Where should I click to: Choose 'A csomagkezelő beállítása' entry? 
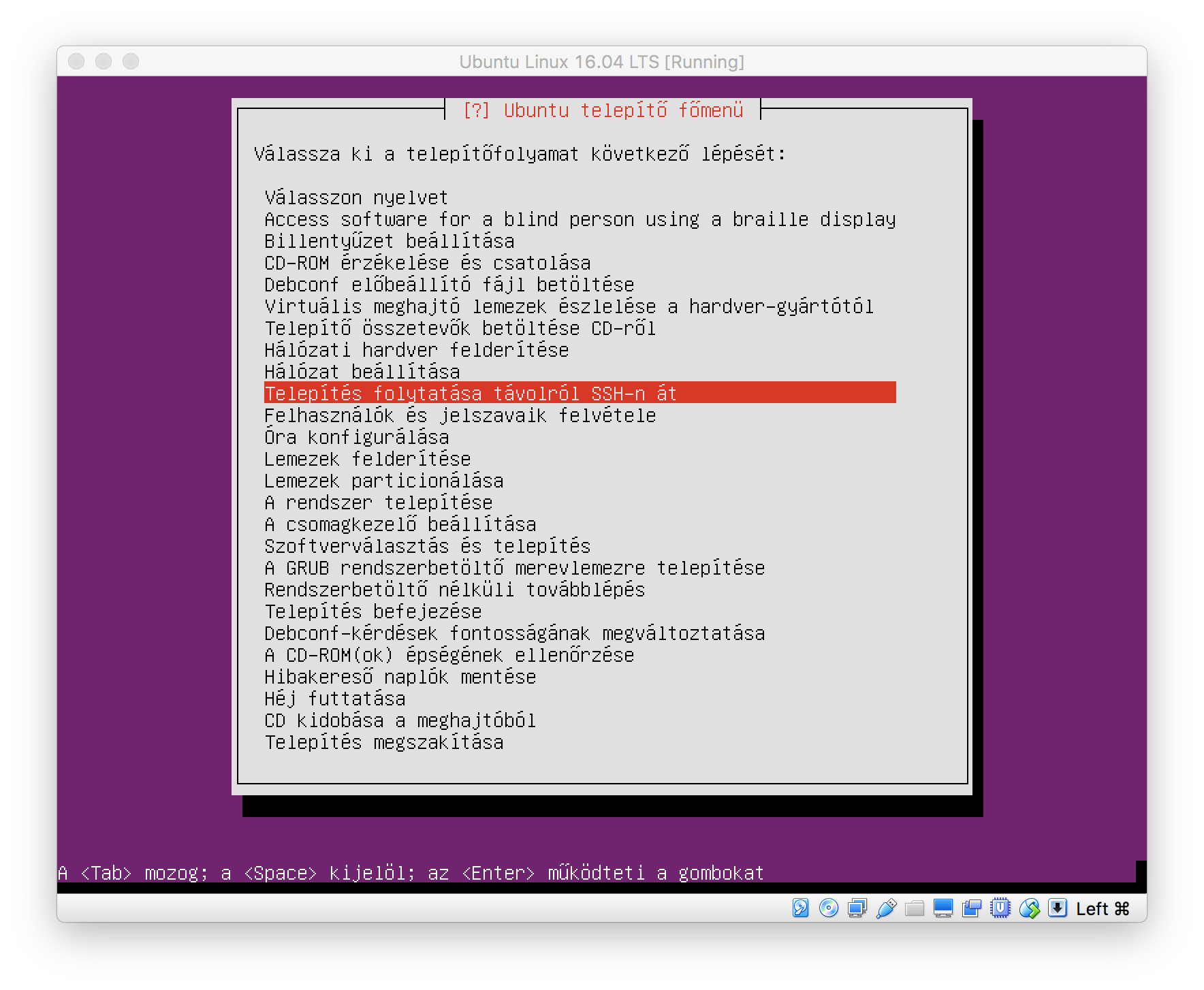400,524
